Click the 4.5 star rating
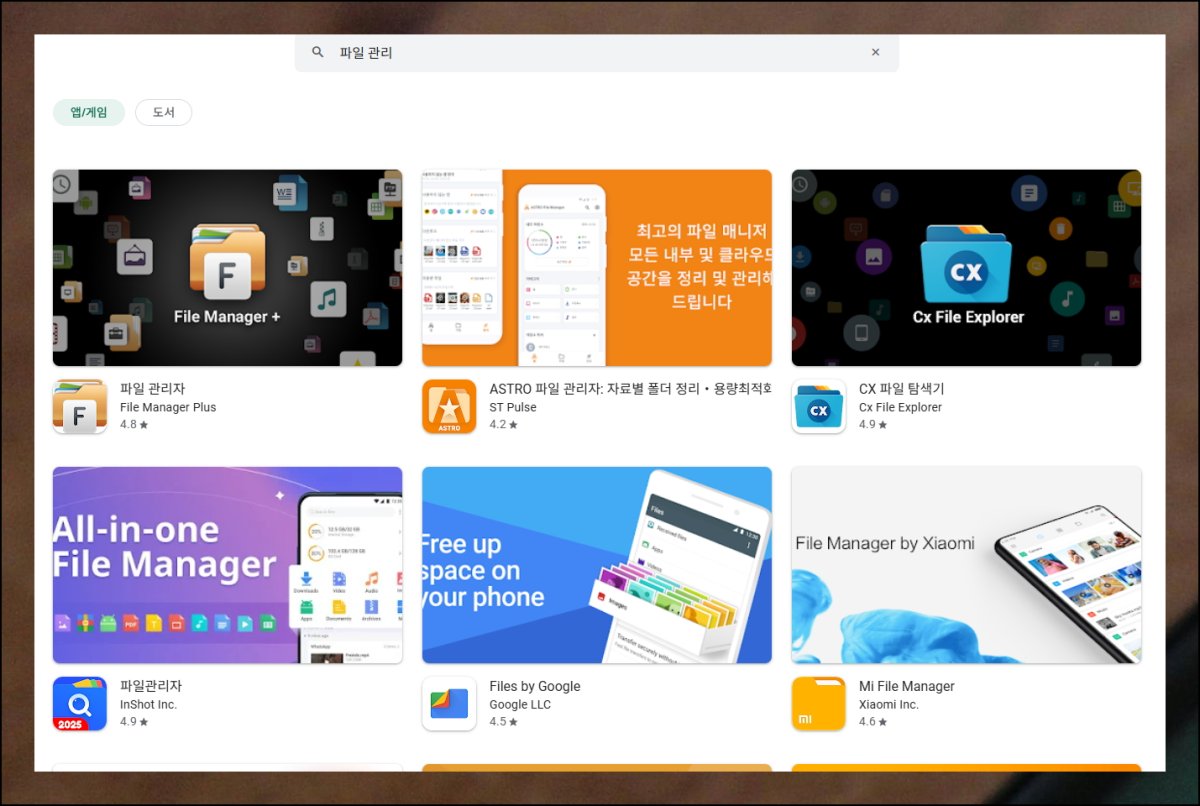 (x=503, y=721)
